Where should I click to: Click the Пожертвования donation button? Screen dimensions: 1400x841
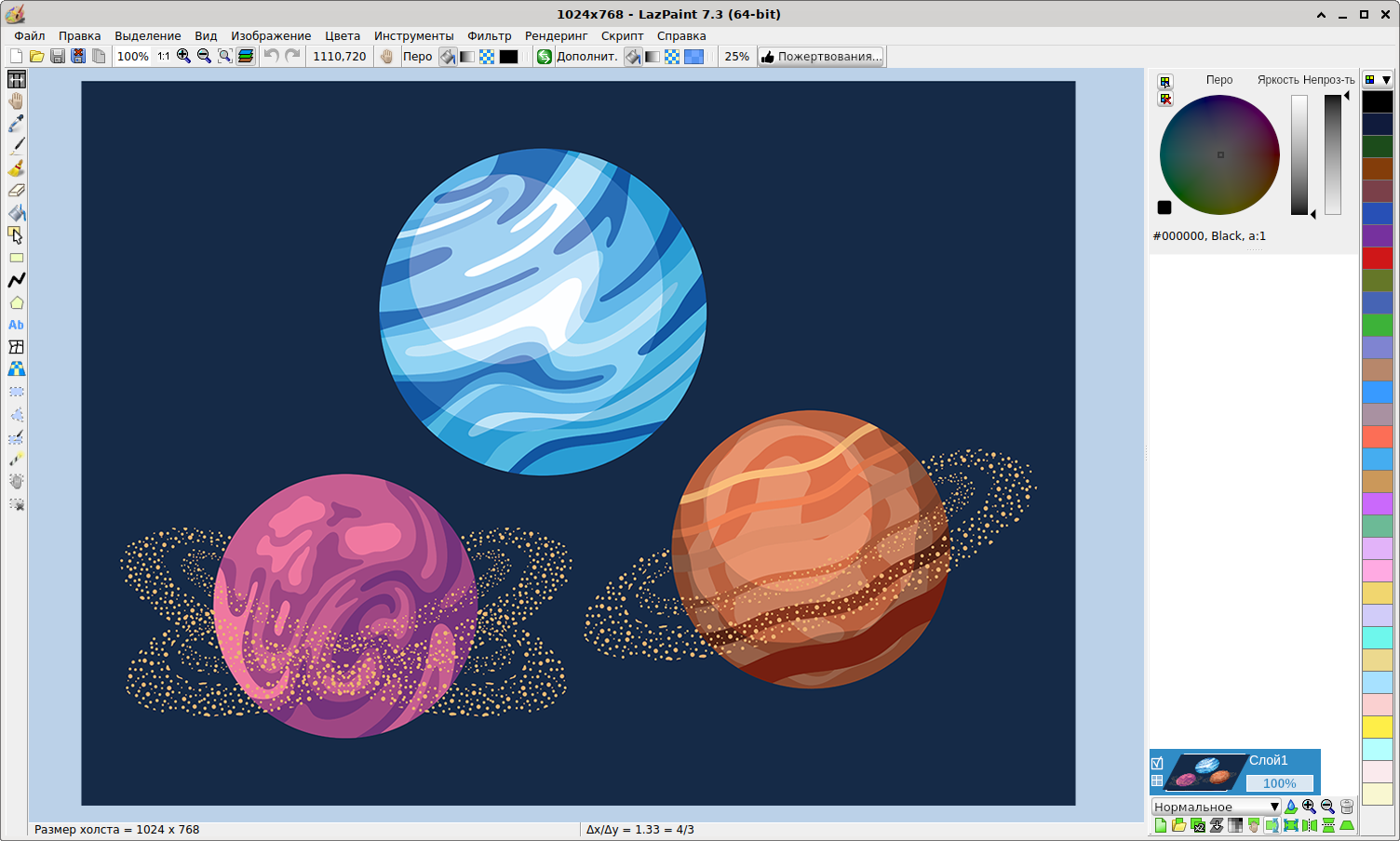coord(821,57)
